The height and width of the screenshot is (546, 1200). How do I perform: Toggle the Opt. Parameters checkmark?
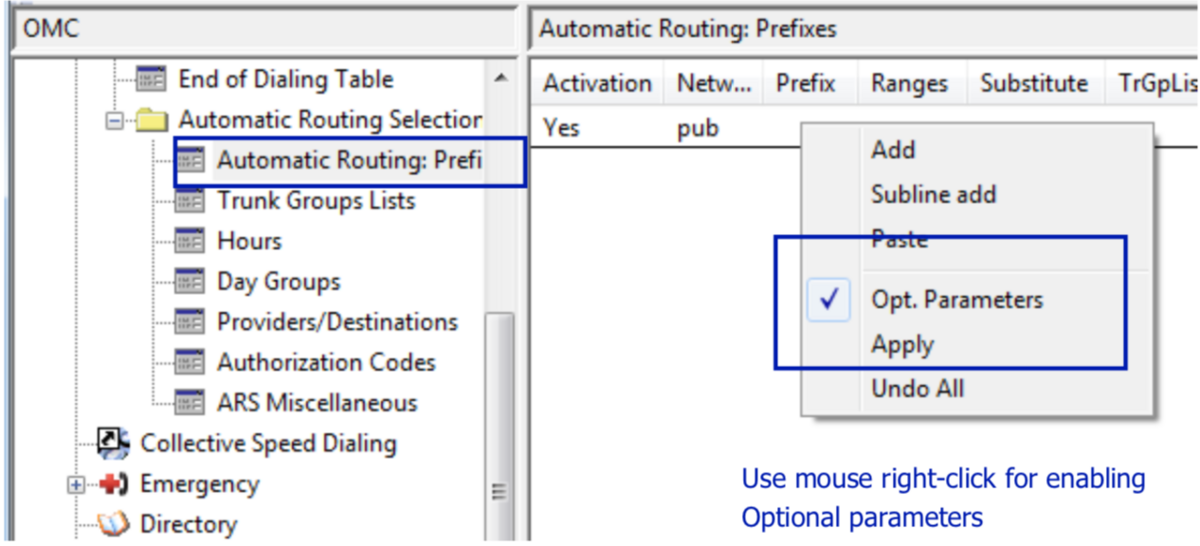tap(829, 300)
